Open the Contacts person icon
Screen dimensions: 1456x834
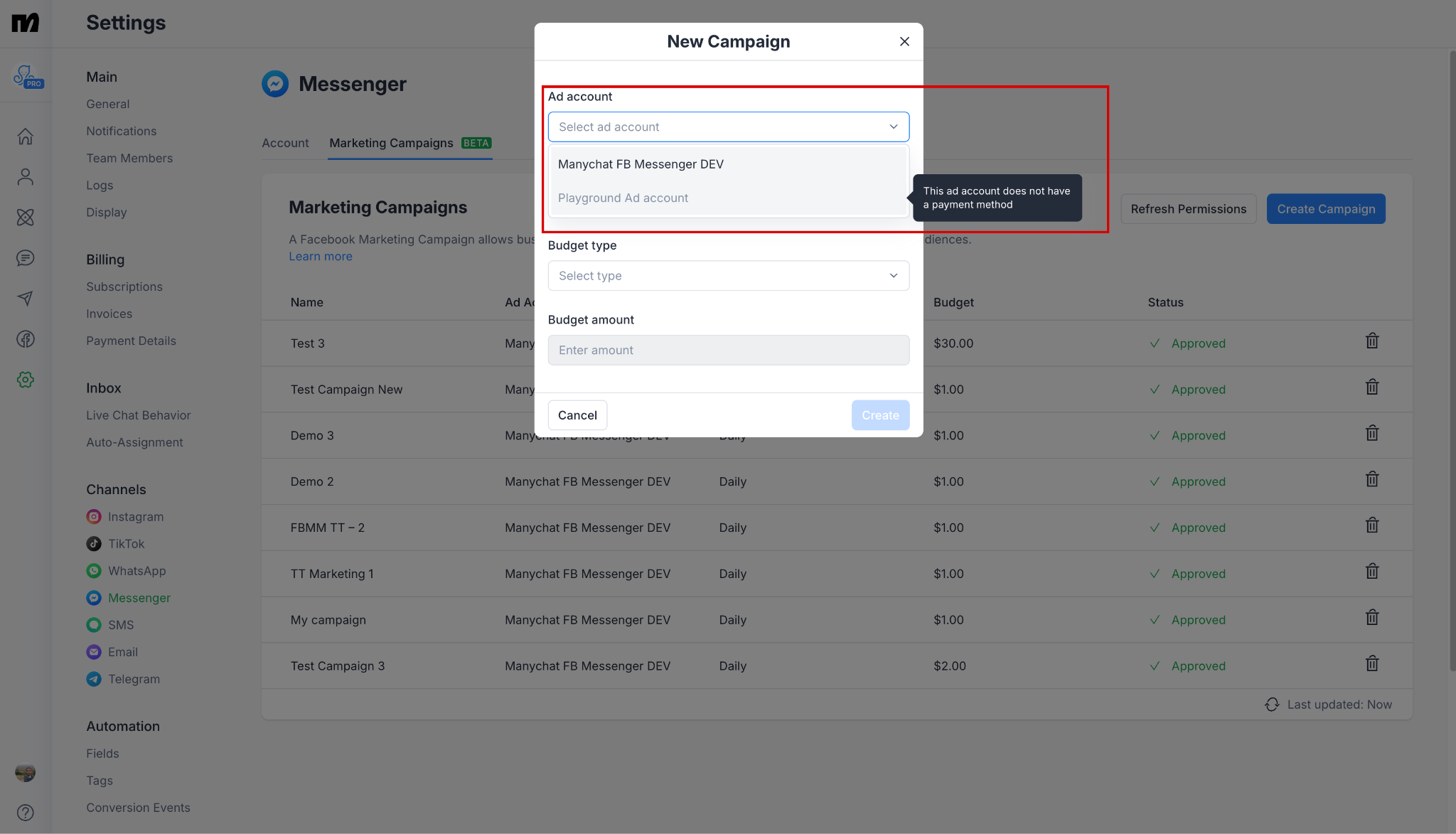point(26,176)
